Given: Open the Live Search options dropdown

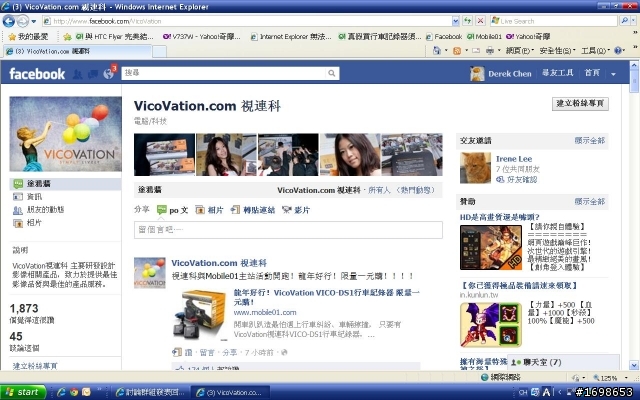Looking at the screenshot, I should pos(634,20).
